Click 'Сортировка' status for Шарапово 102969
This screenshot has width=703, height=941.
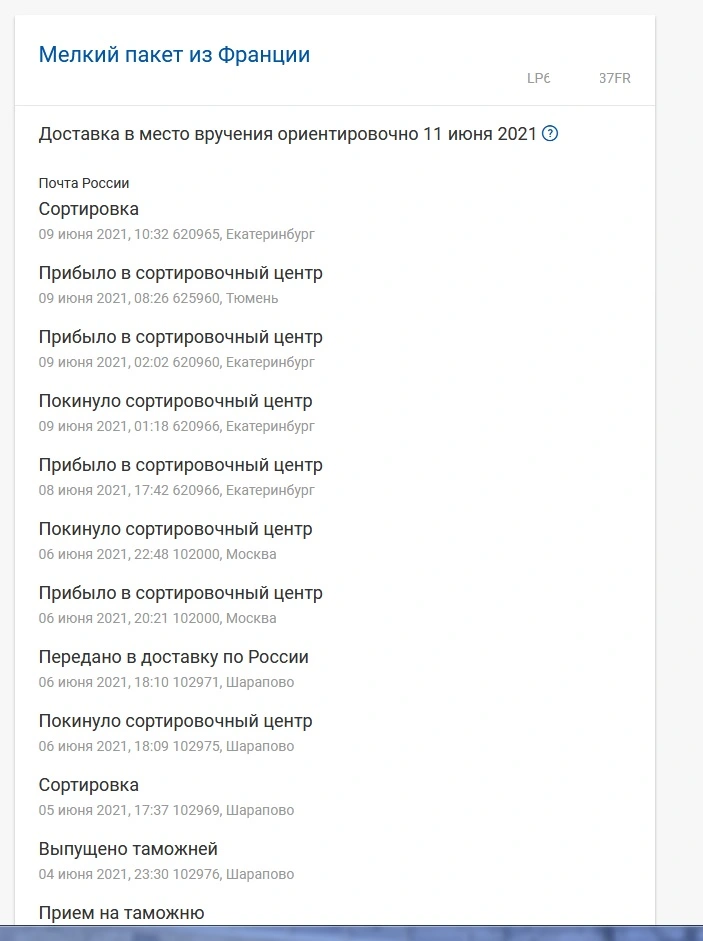(x=89, y=785)
